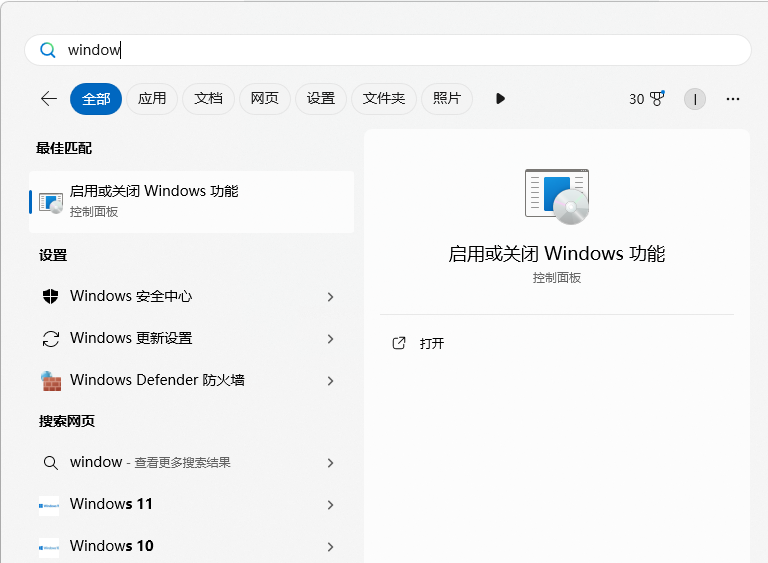Click the firewall brick icon for Windows Defender
This screenshot has width=768, height=563.
coord(51,381)
